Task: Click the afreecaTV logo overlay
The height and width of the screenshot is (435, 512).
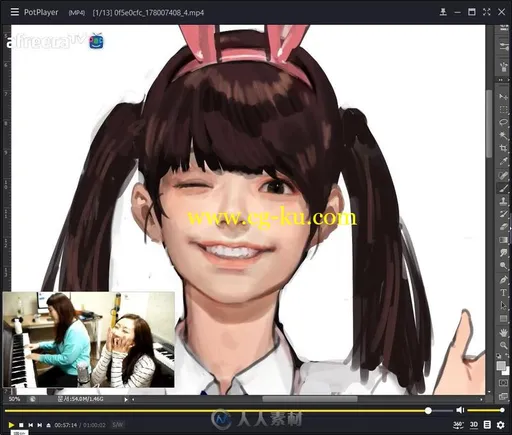Action: coord(55,41)
